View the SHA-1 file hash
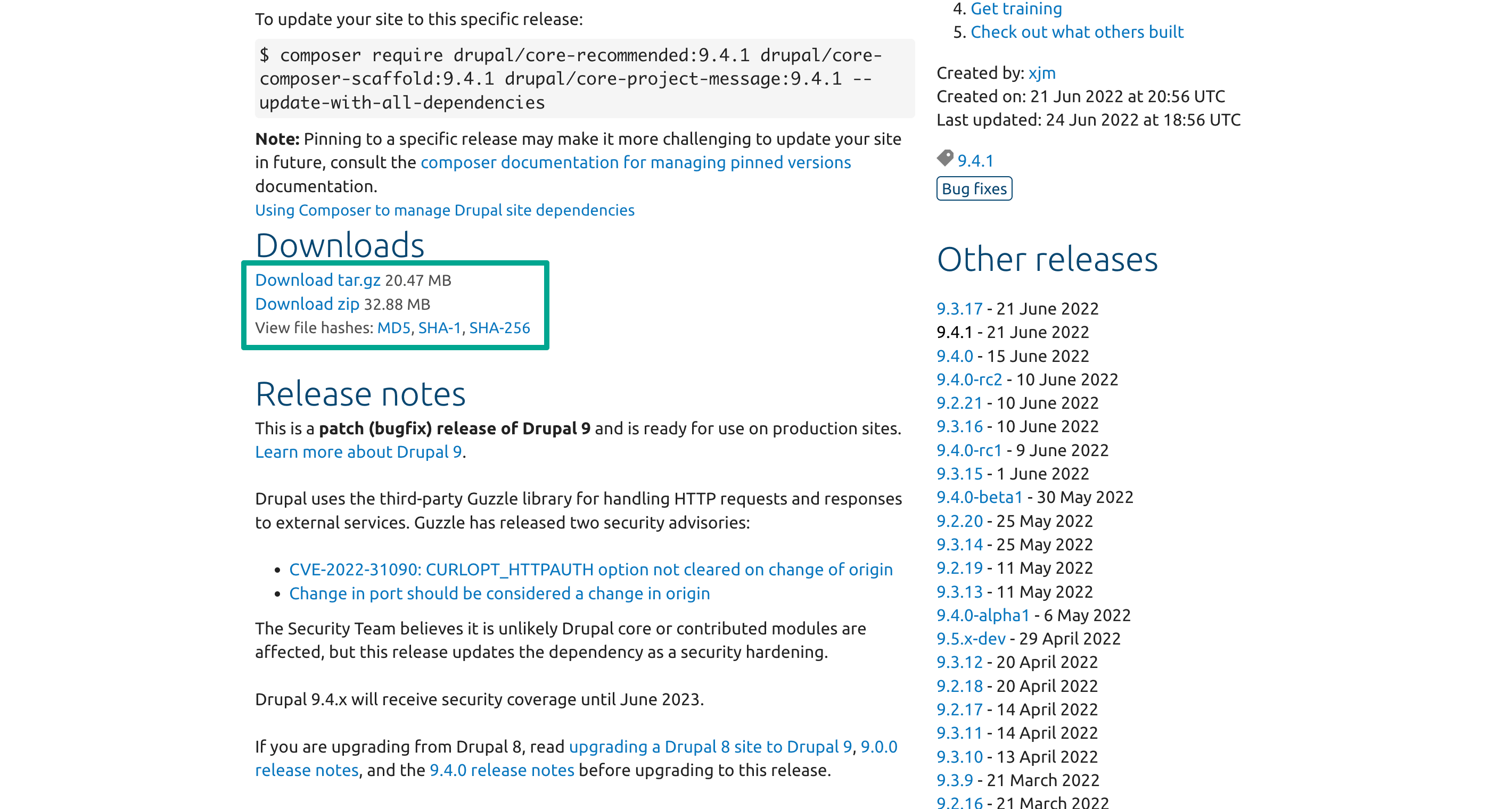 click(440, 327)
